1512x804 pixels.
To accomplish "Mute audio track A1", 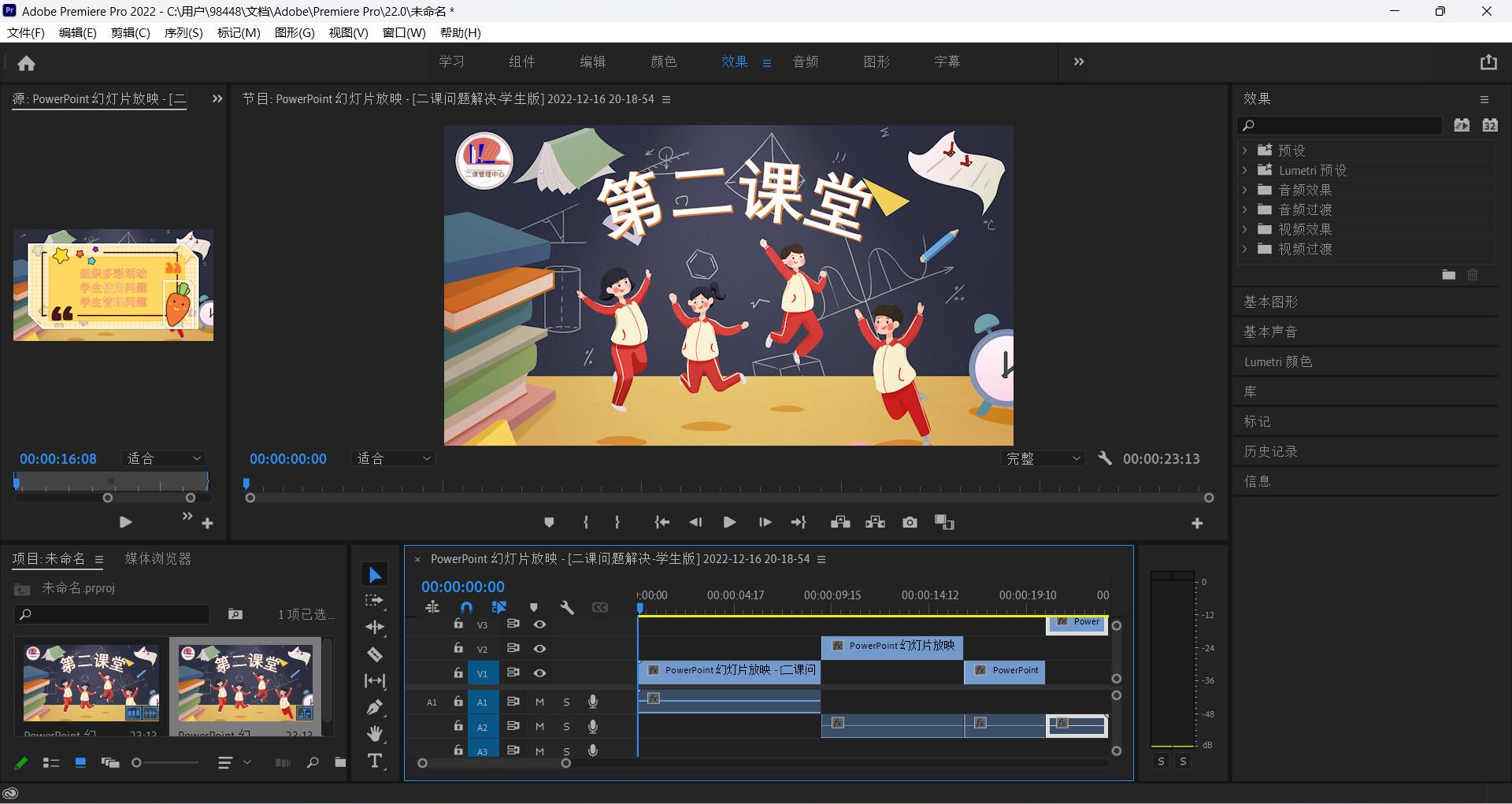I will pos(539,702).
